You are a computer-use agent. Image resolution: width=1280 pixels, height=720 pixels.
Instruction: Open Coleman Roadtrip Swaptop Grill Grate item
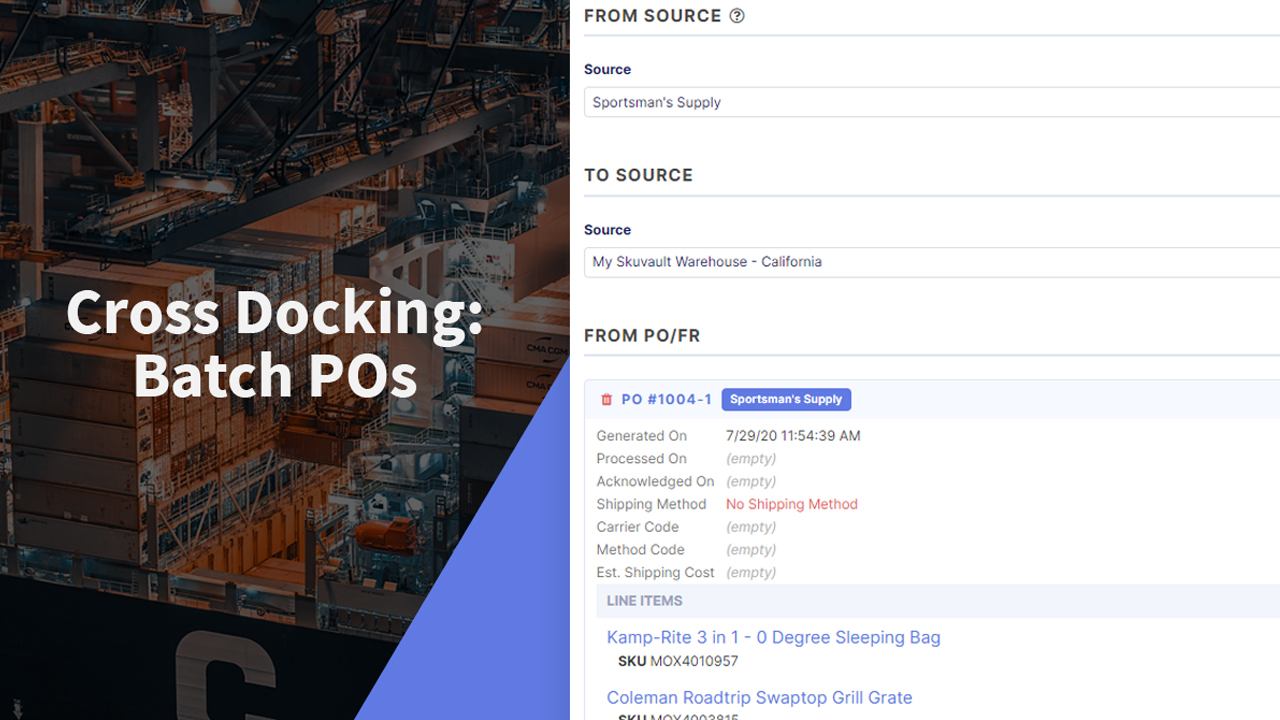click(759, 697)
